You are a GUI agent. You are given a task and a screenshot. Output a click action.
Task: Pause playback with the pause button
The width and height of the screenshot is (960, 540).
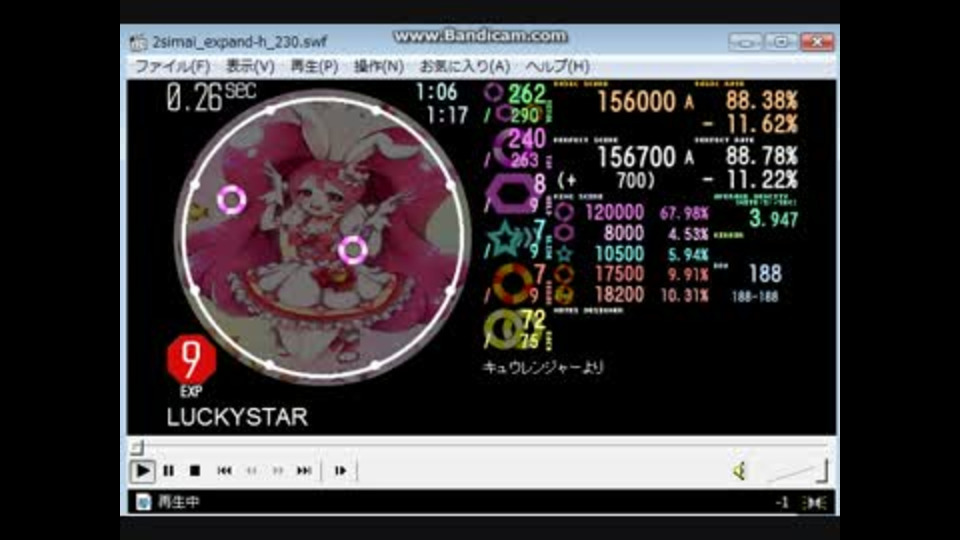point(168,471)
